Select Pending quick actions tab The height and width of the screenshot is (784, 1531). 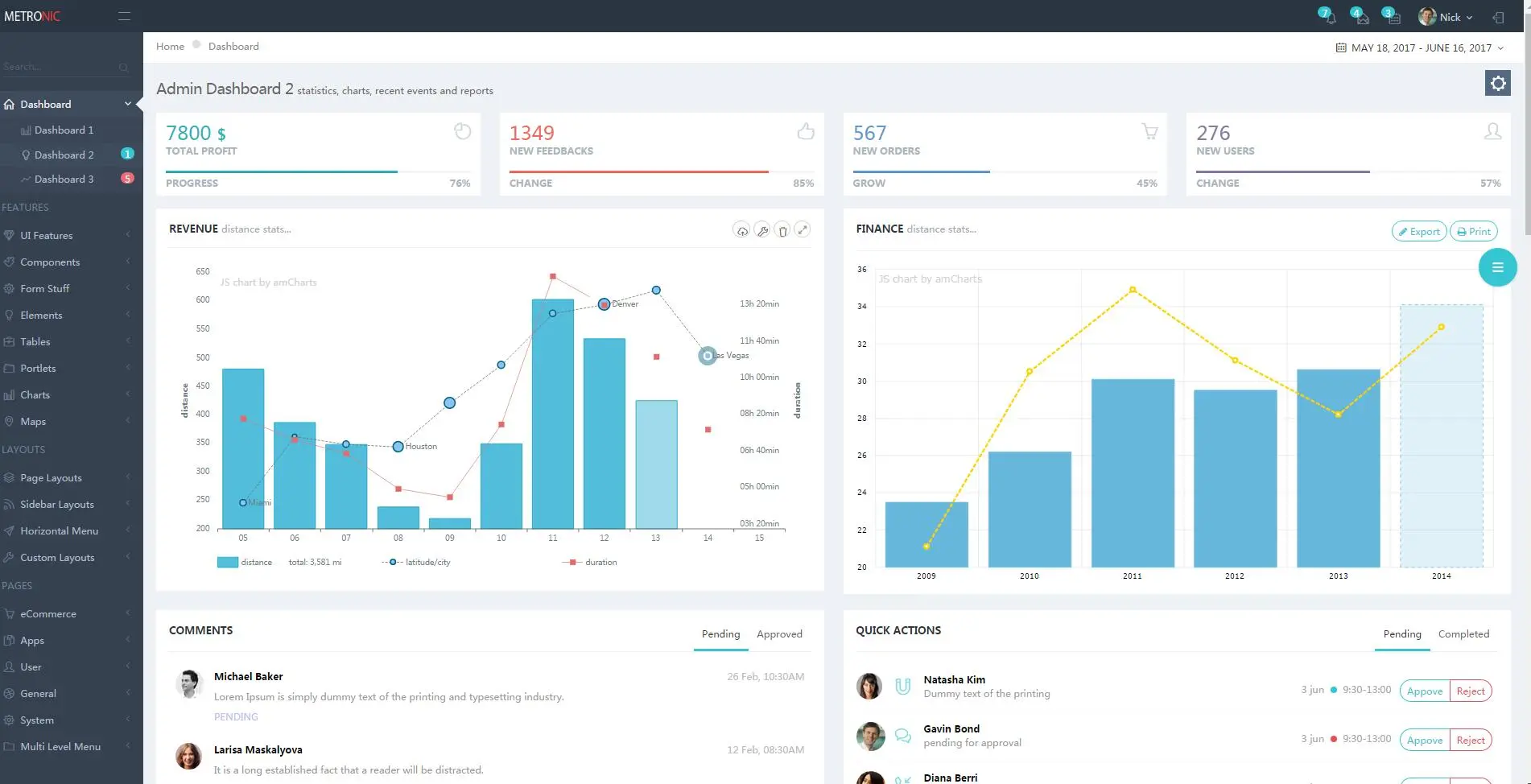[x=1402, y=634]
